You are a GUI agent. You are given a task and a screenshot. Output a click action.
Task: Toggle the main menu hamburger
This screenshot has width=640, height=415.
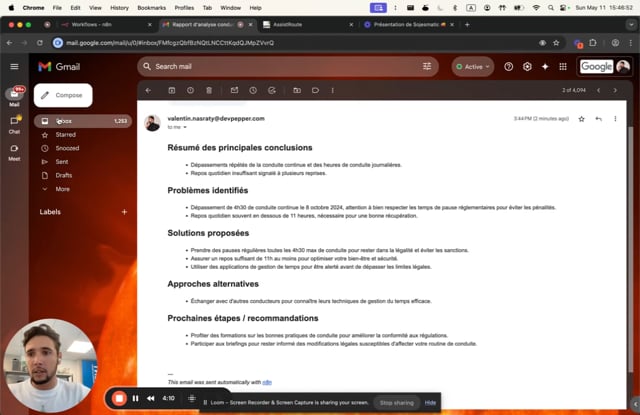point(14,67)
